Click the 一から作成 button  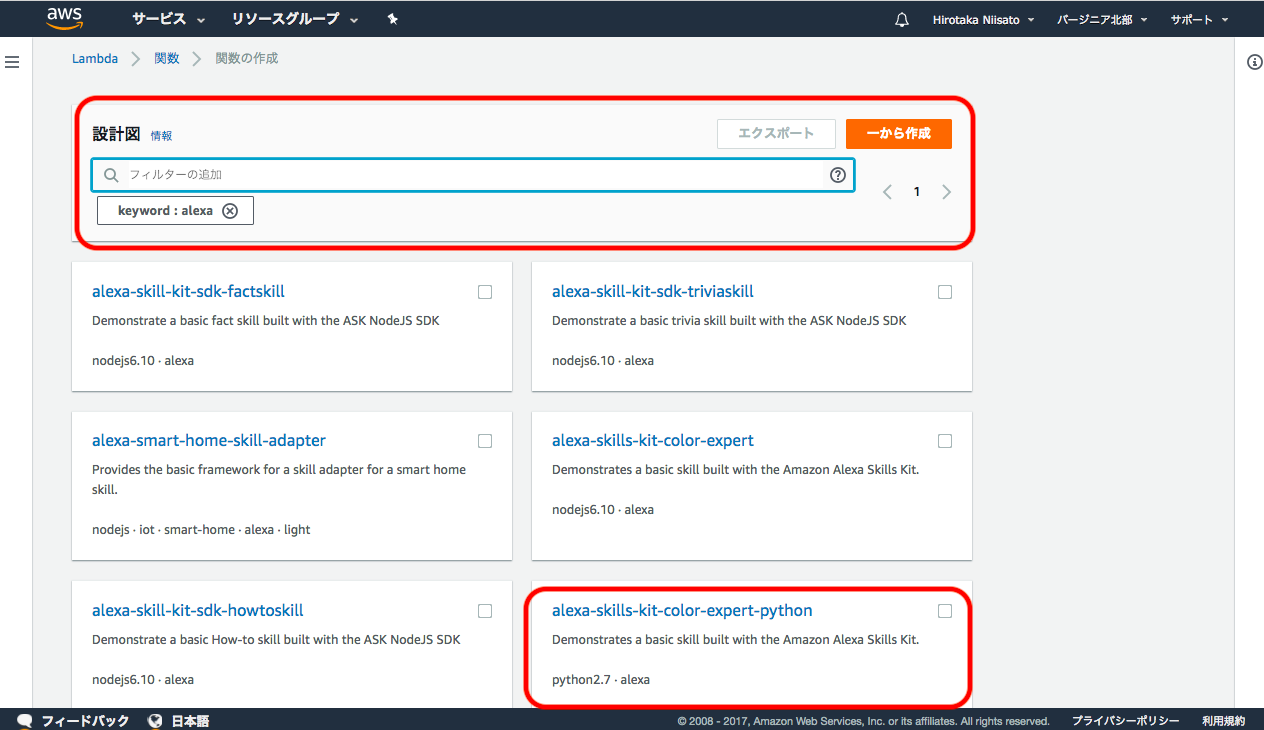pyautogui.click(x=899, y=133)
